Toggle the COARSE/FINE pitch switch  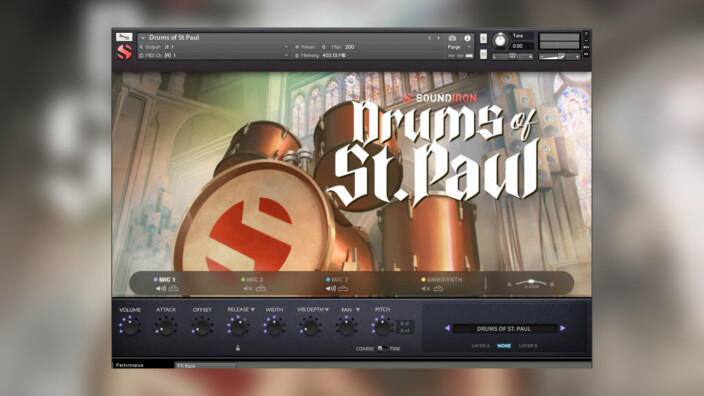pyautogui.click(x=382, y=348)
